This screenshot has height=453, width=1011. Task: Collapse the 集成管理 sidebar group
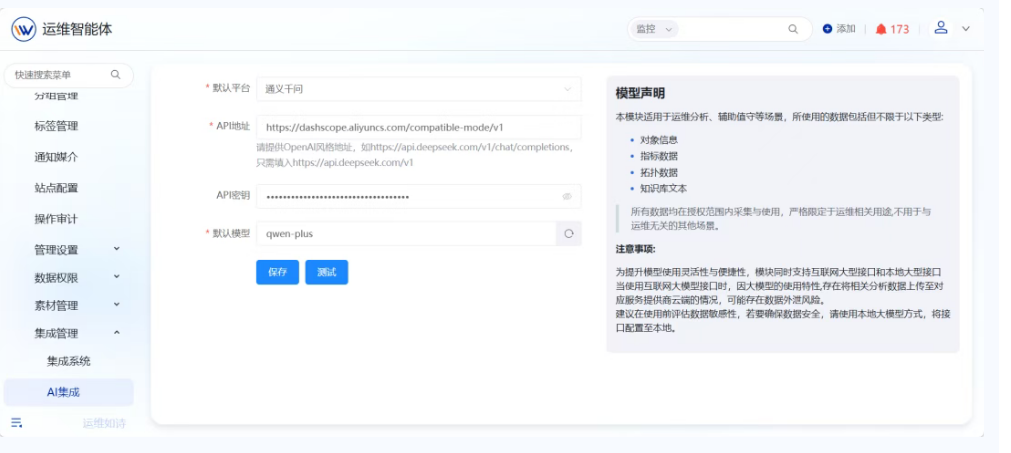click(116, 333)
